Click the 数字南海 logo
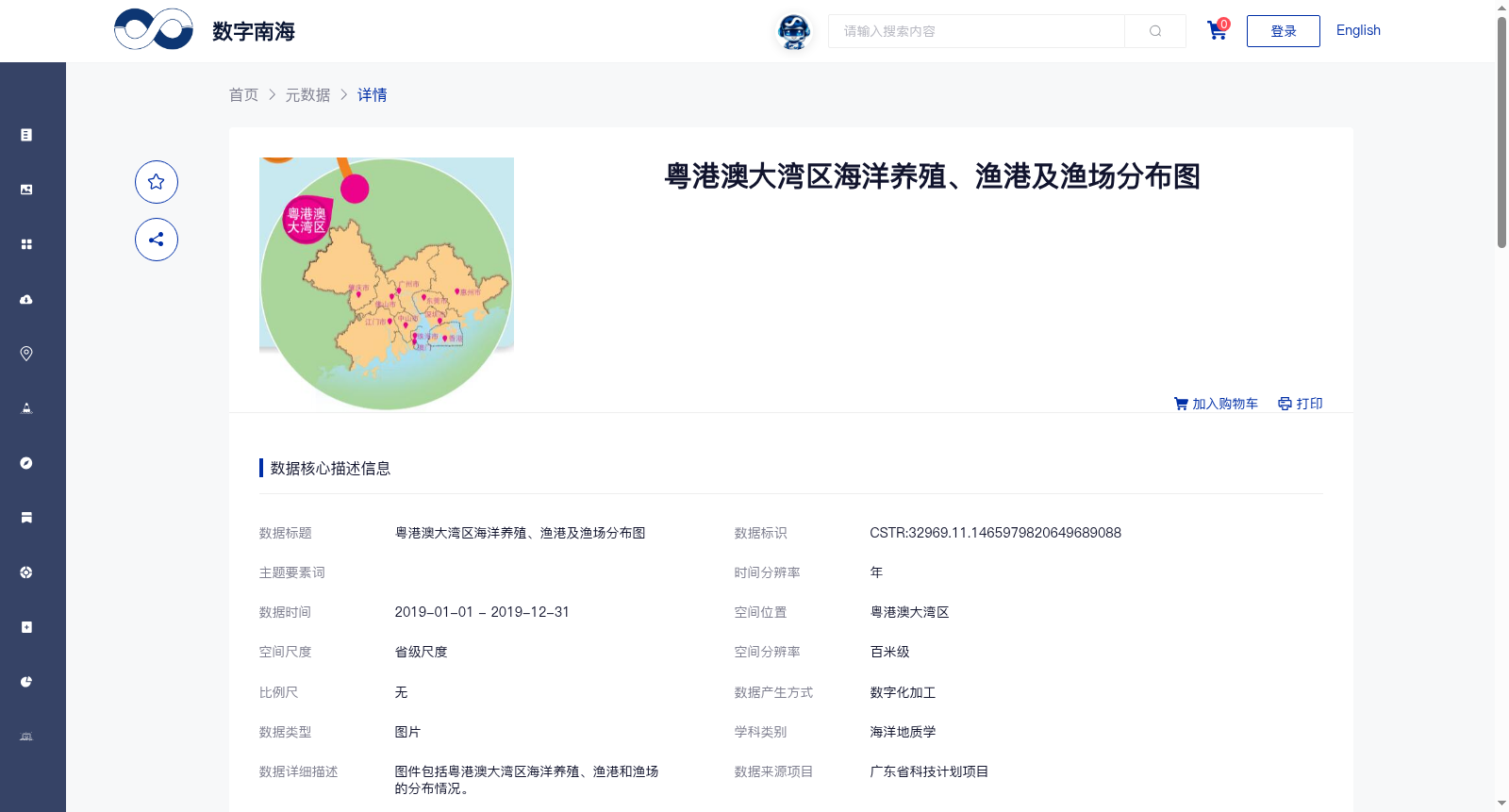Screen dimensions: 1509x812 pos(205,30)
